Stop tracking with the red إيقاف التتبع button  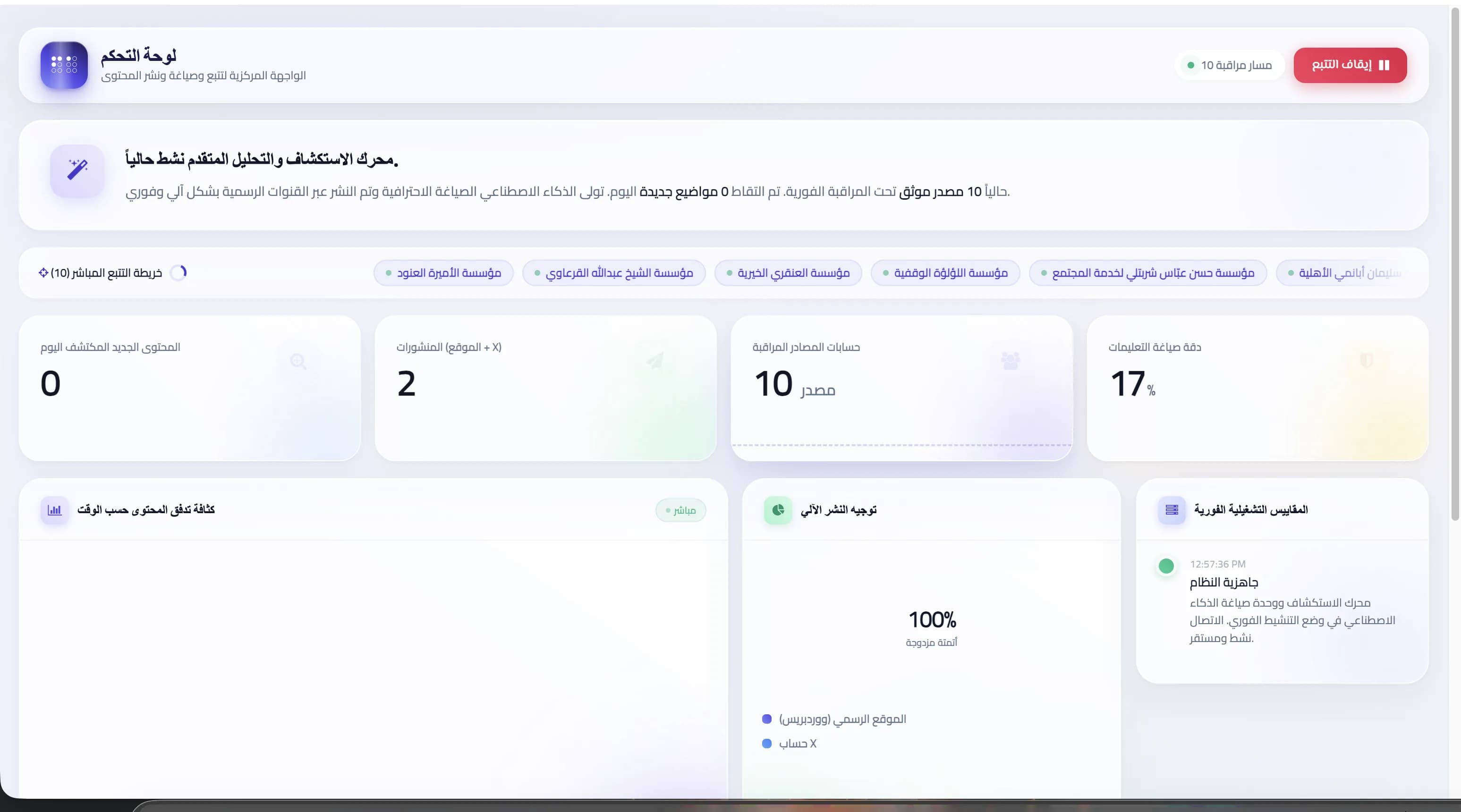pyautogui.click(x=1350, y=65)
